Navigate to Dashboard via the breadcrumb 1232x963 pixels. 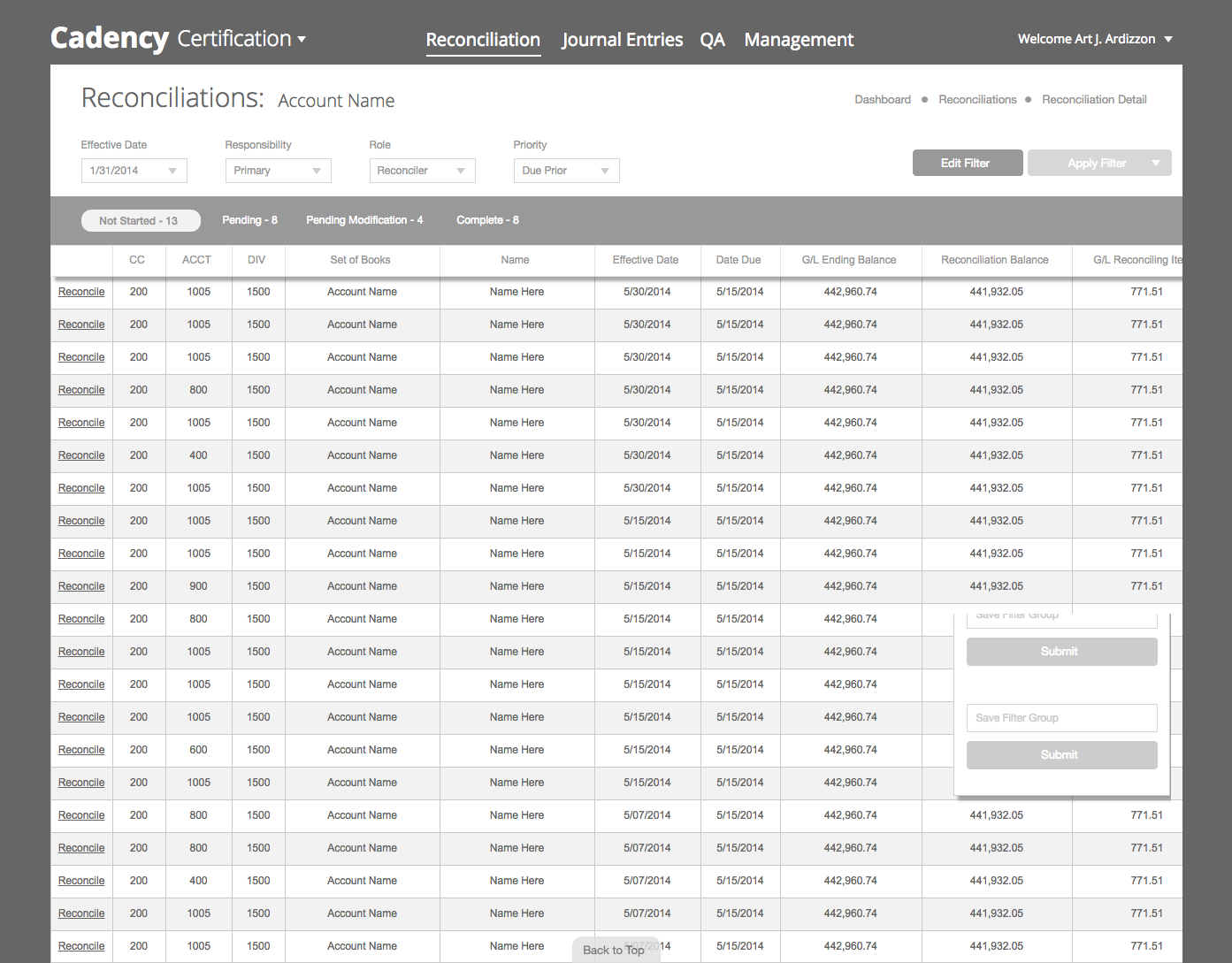[882, 99]
